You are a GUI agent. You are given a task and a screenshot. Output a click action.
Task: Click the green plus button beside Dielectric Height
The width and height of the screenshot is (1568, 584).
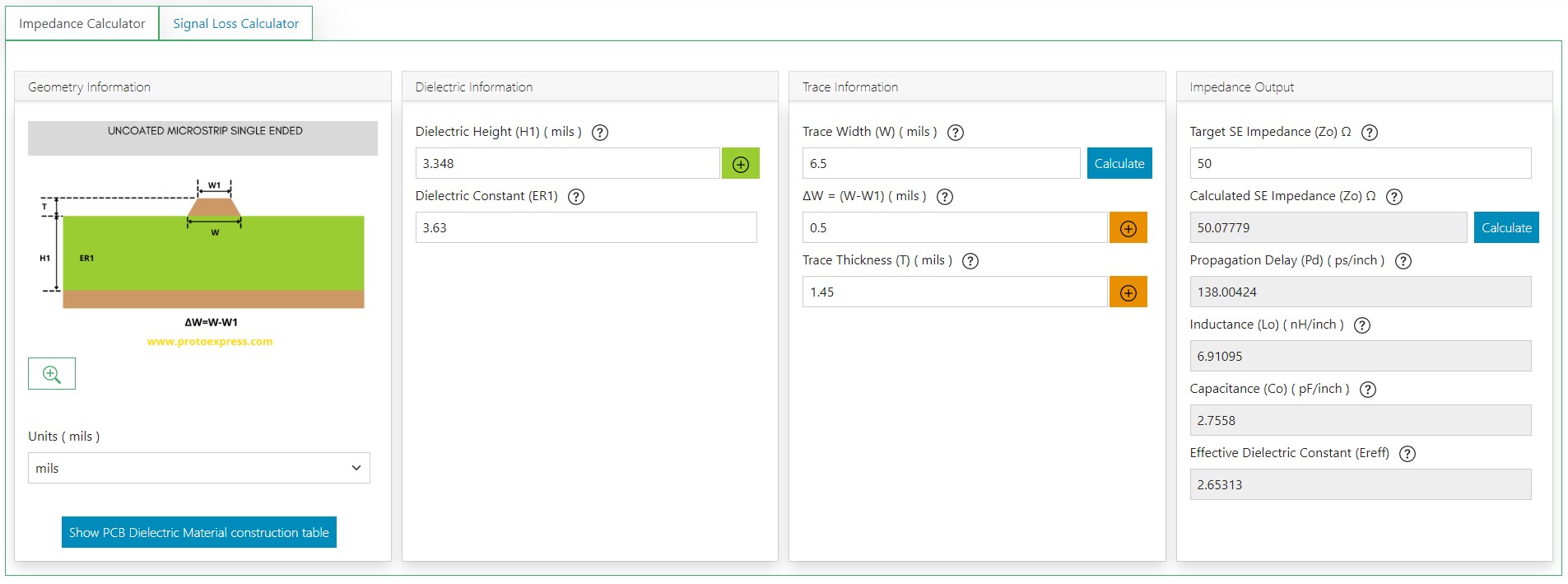click(x=740, y=164)
